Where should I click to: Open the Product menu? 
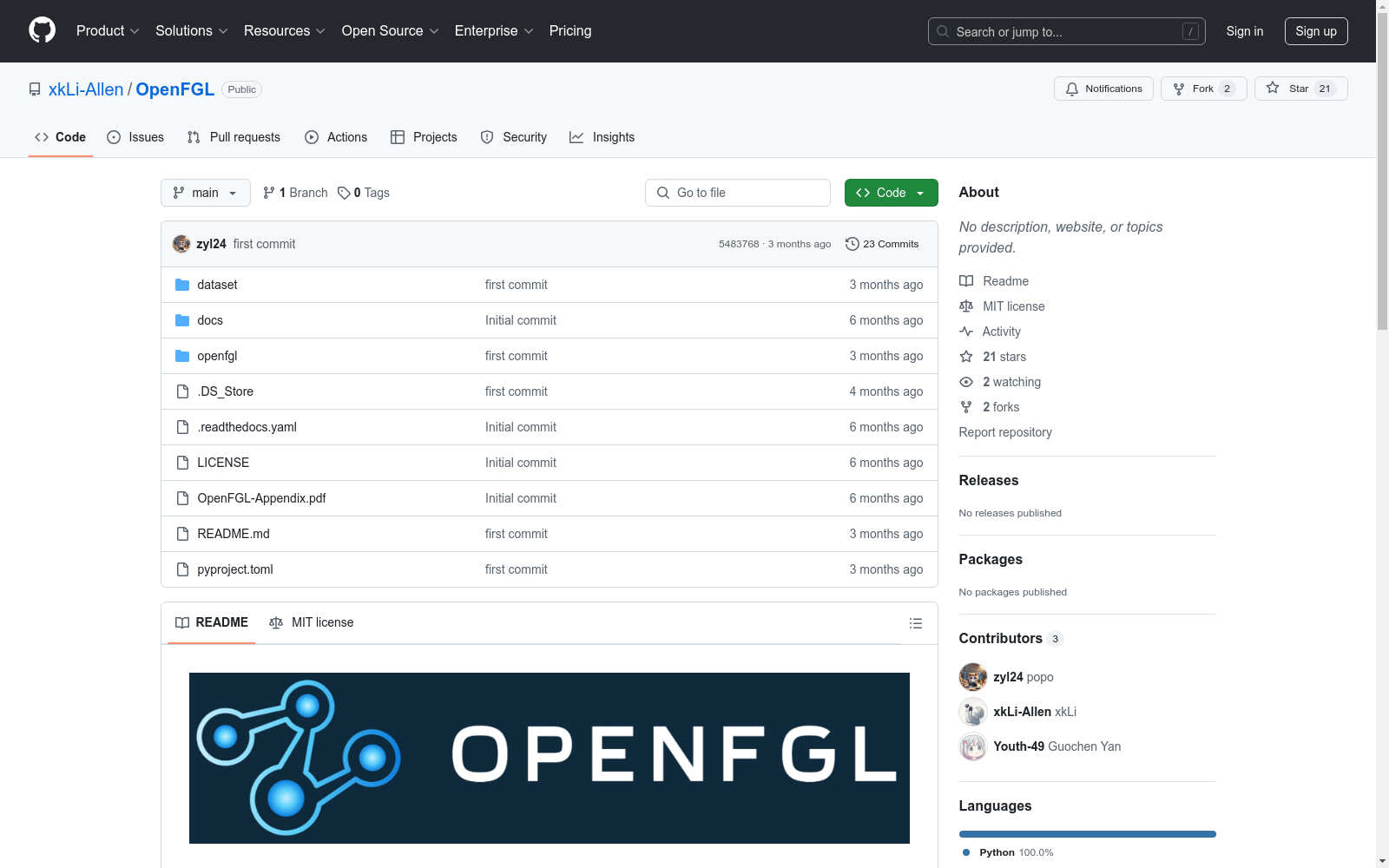tap(108, 30)
